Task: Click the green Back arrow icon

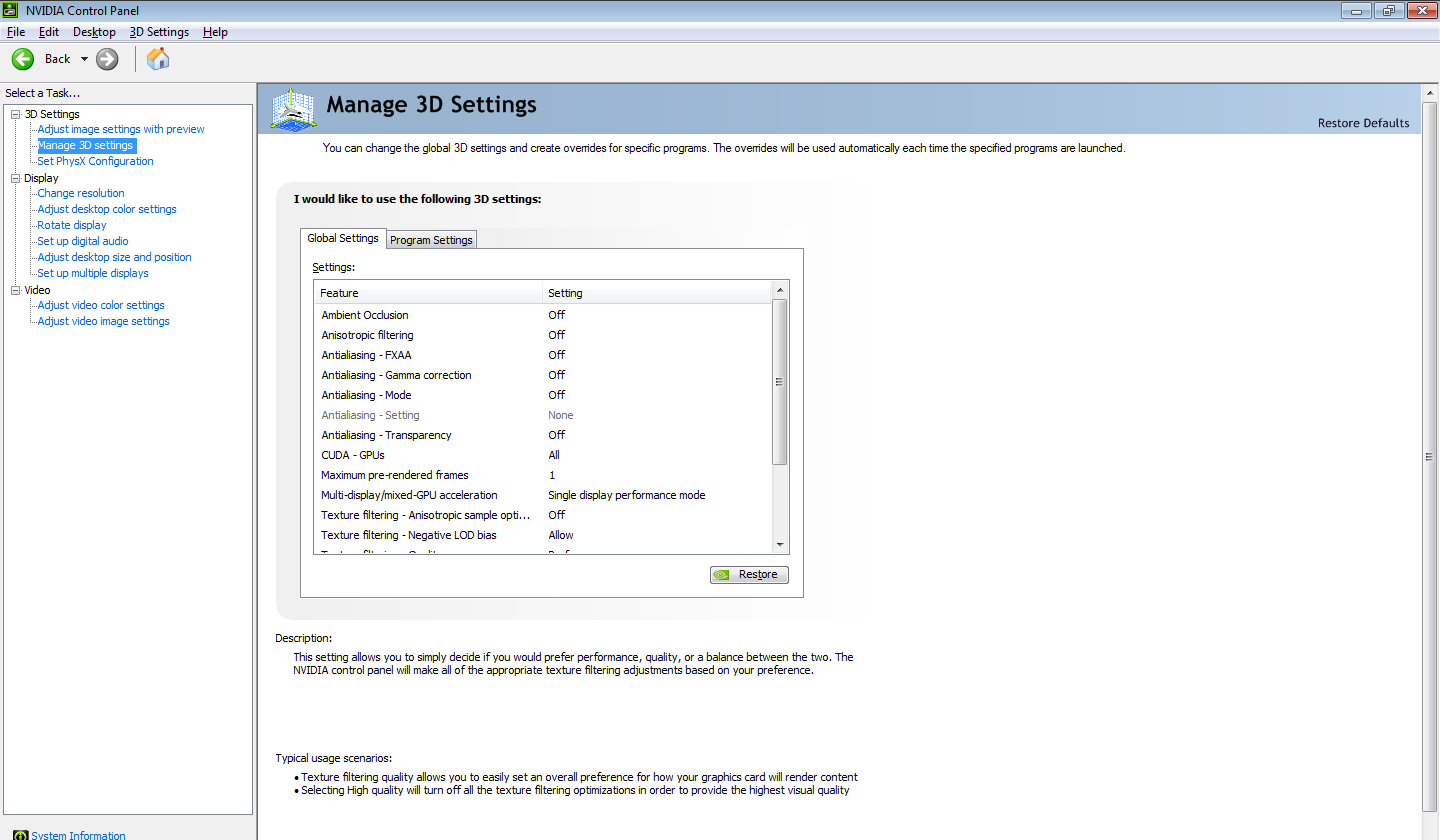Action: 23,59
